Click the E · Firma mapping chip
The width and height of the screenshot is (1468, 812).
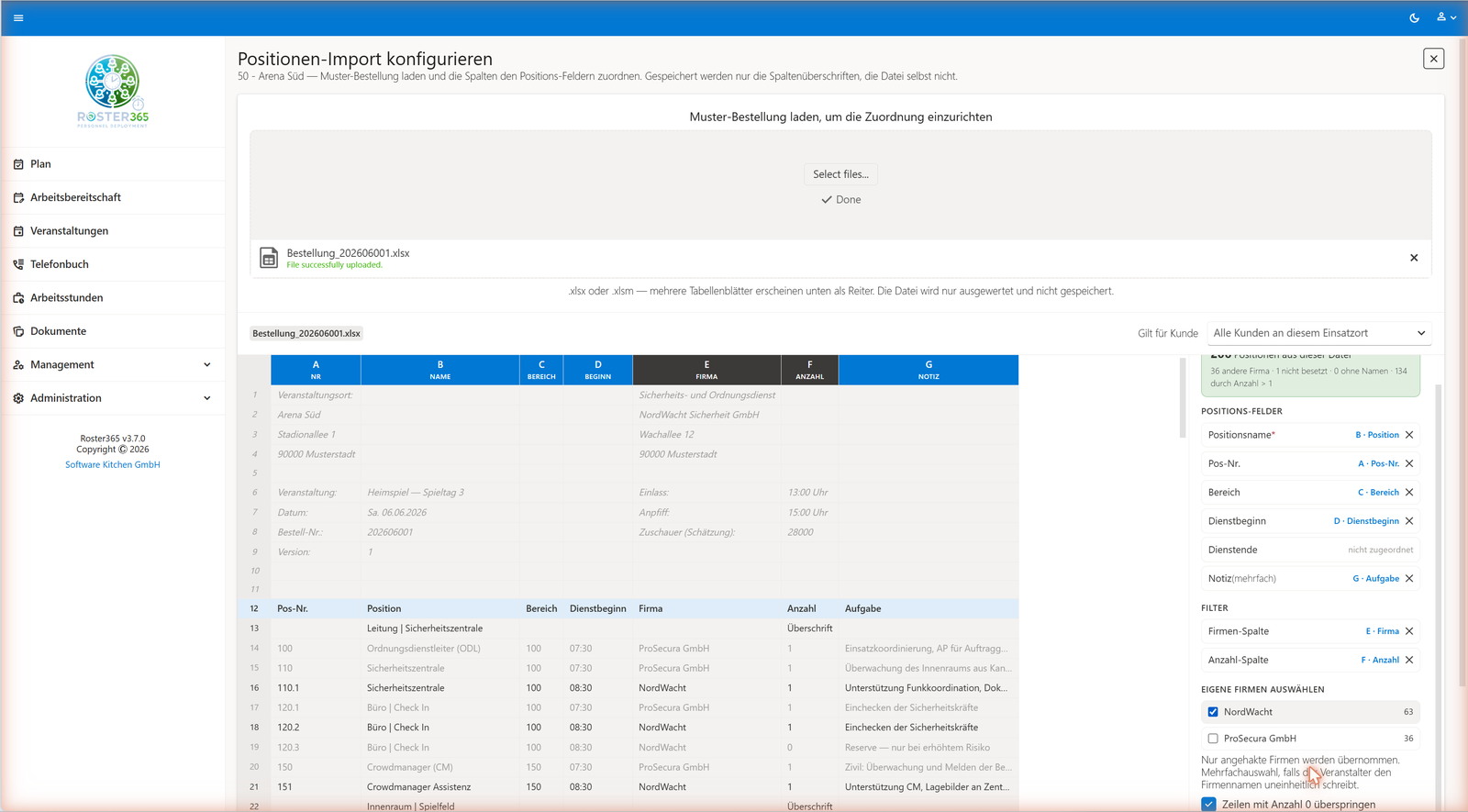[x=1382, y=631]
